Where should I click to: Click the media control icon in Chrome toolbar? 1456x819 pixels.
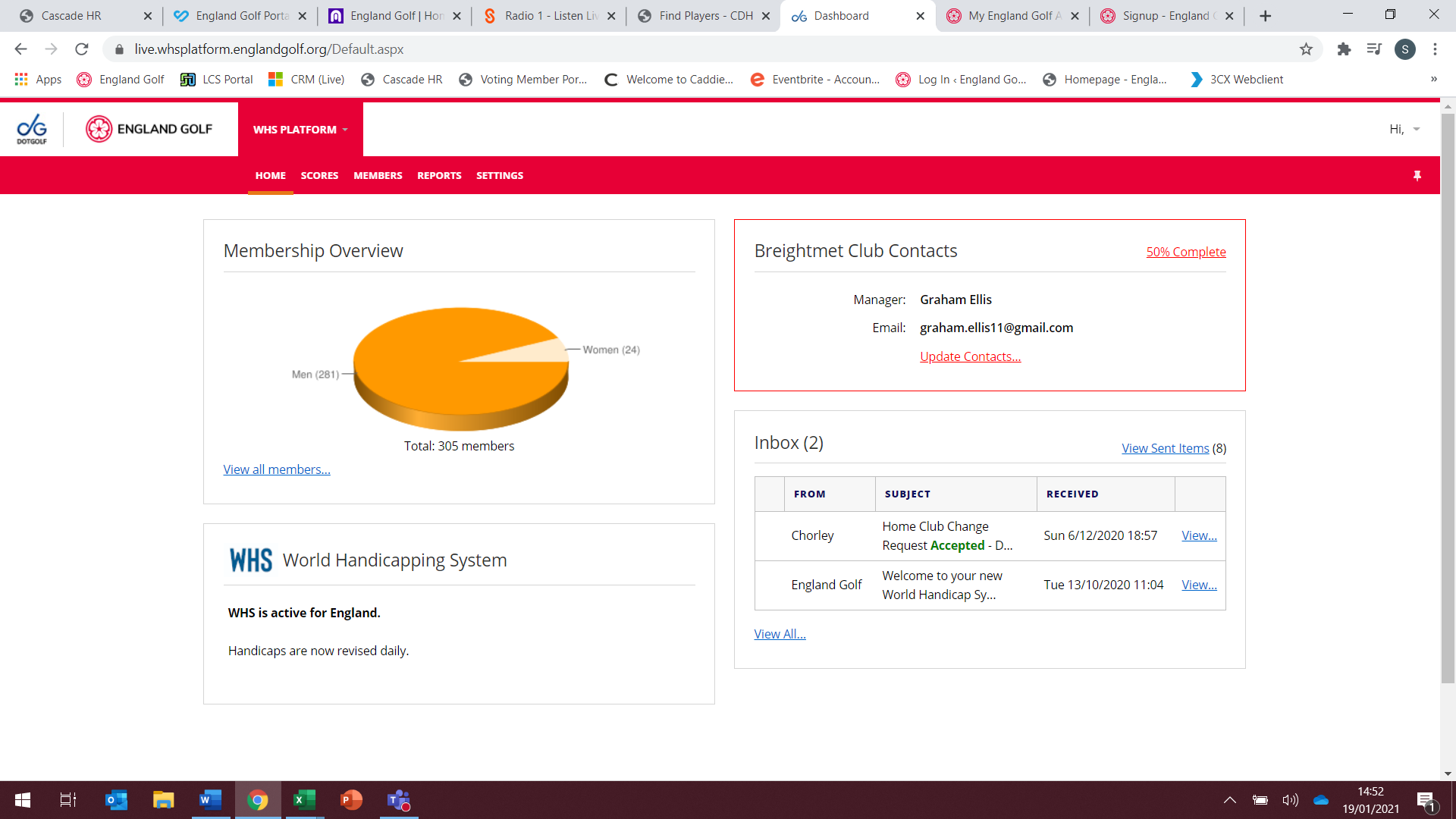pyautogui.click(x=1374, y=49)
